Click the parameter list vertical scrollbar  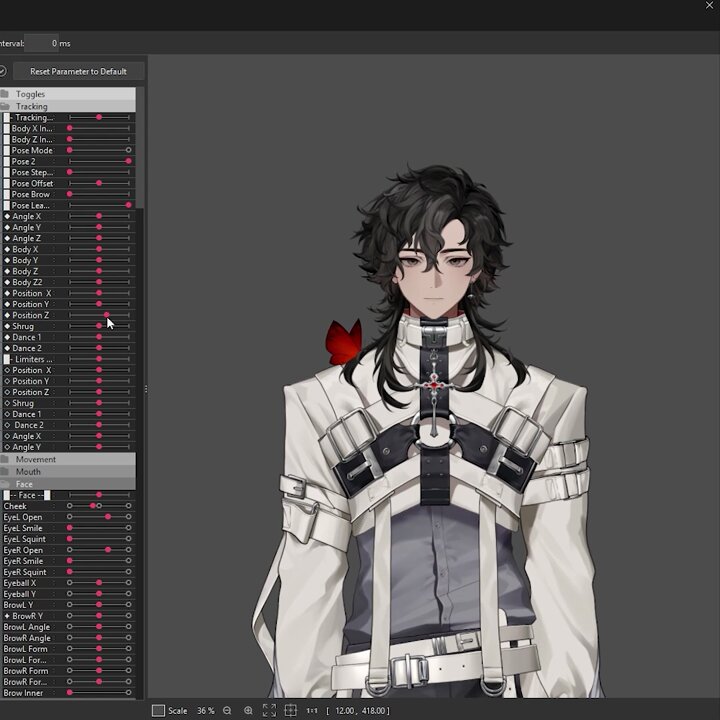coord(141,148)
